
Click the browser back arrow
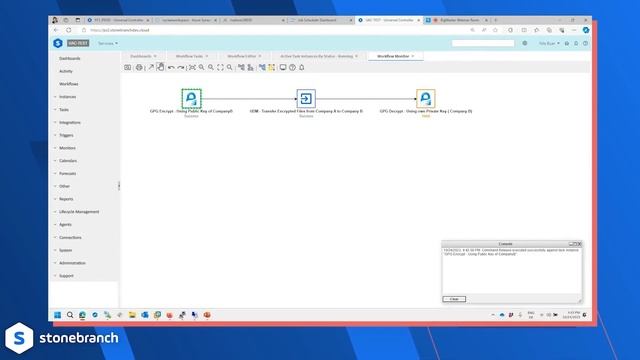click(x=56, y=30)
